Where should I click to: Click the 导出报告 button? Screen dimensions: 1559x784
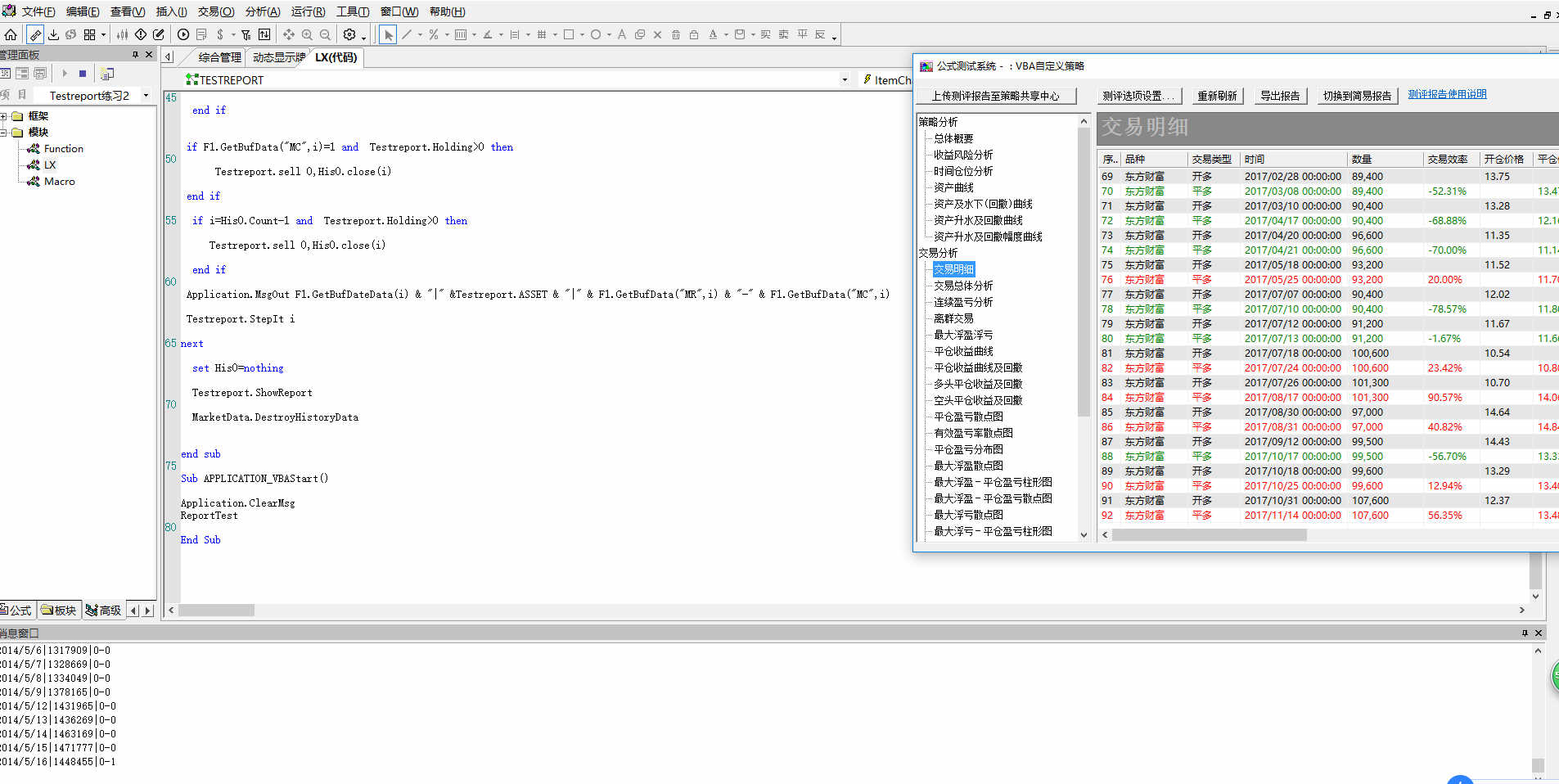point(1280,96)
